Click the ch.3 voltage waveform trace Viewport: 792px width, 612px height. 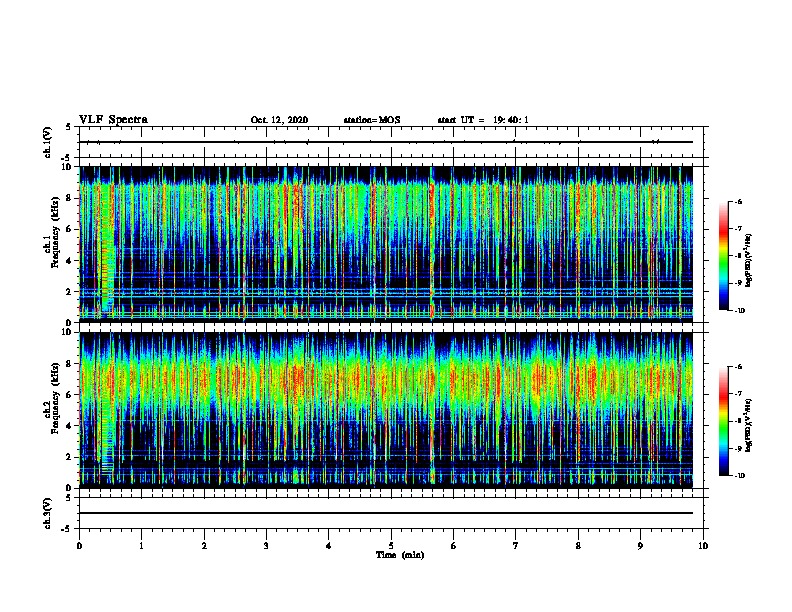coord(386,513)
